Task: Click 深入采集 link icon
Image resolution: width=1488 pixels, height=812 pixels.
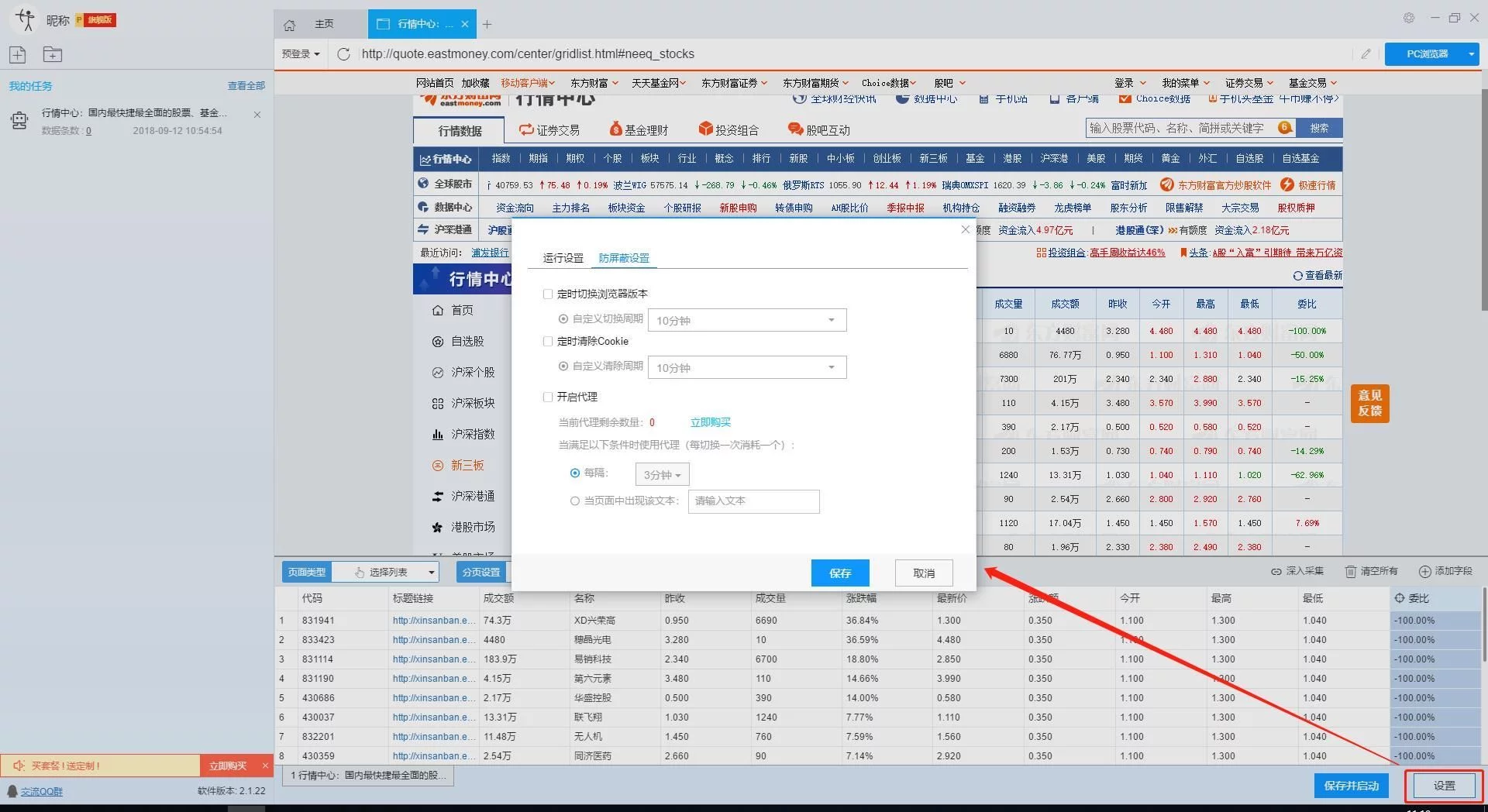Action: point(1276,571)
